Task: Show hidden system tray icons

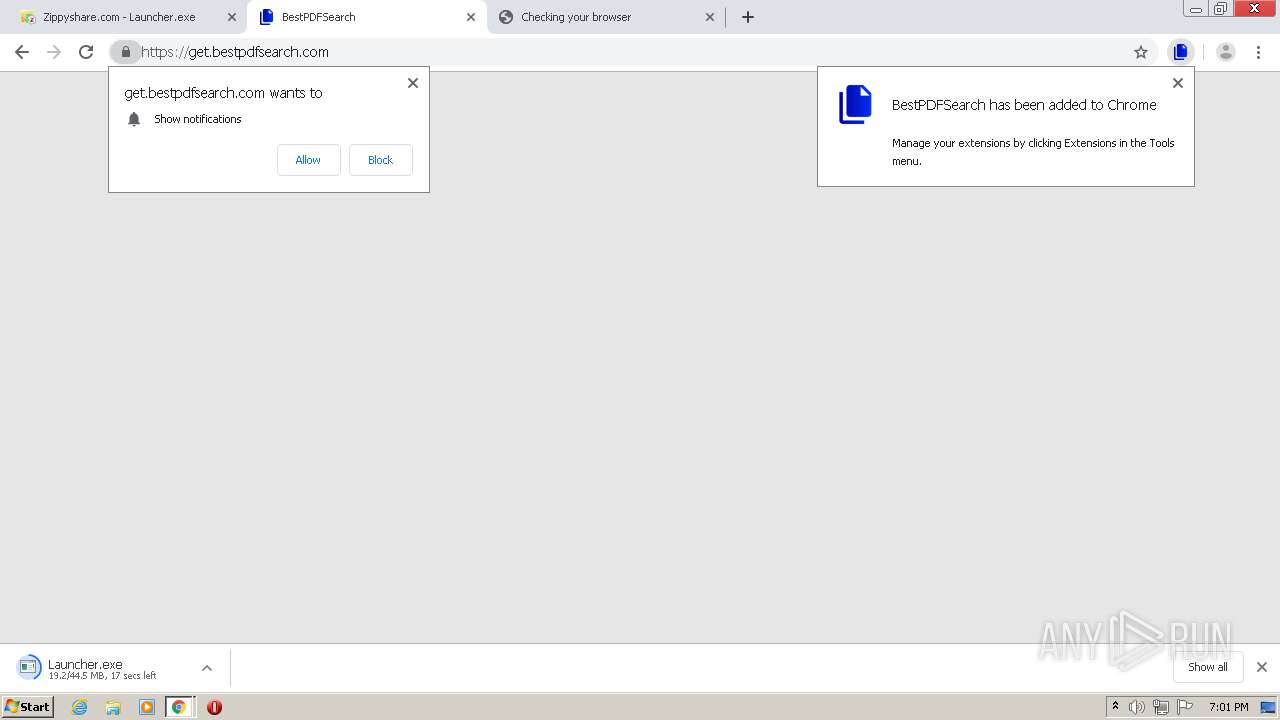Action: (1115, 707)
